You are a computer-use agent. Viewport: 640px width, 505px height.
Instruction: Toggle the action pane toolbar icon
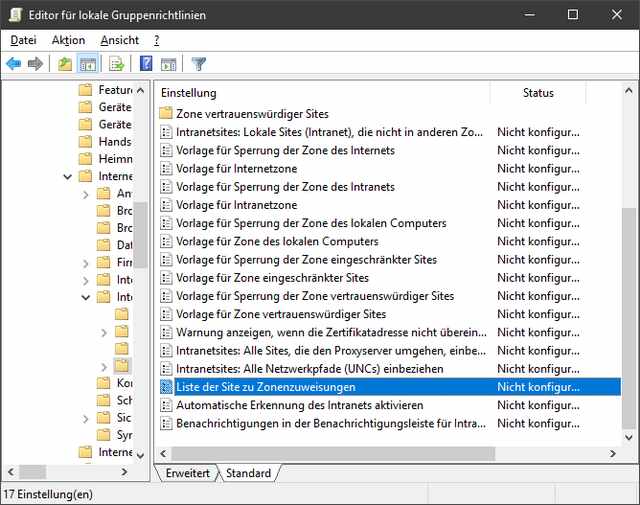(x=169, y=64)
